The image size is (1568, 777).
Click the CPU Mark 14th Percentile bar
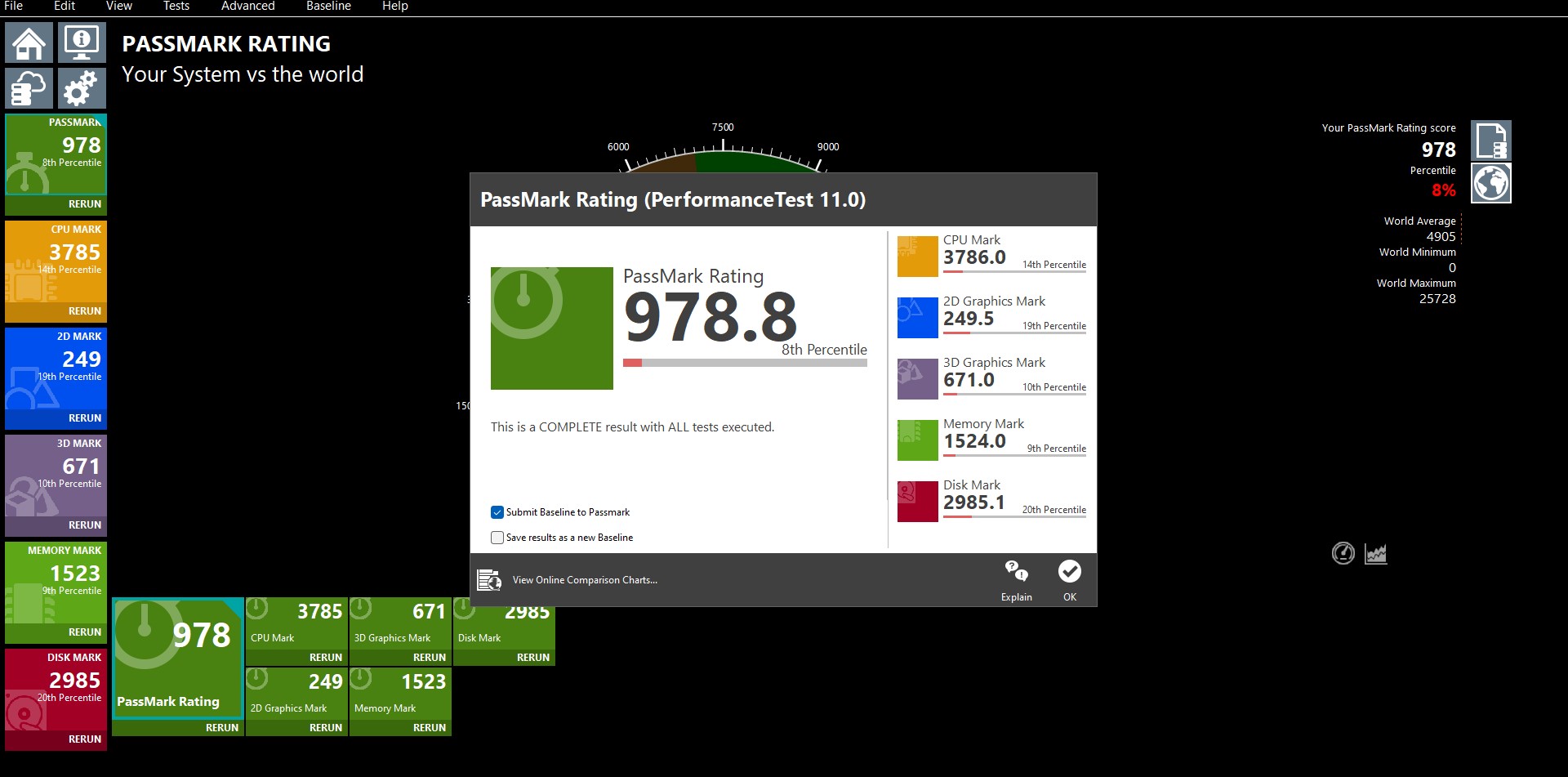pyautogui.click(x=1015, y=271)
